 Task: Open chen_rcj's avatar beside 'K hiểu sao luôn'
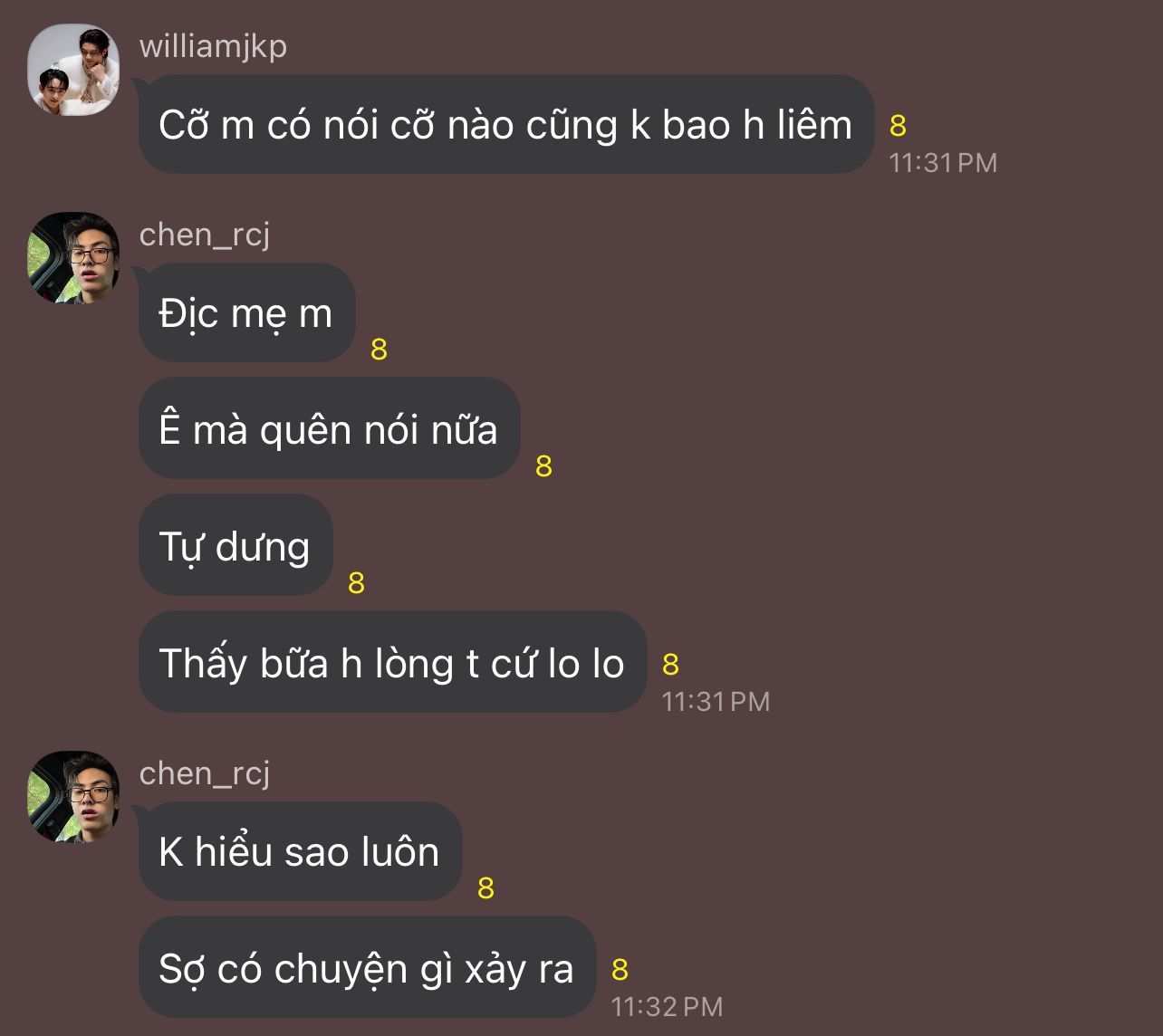click(73, 797)
